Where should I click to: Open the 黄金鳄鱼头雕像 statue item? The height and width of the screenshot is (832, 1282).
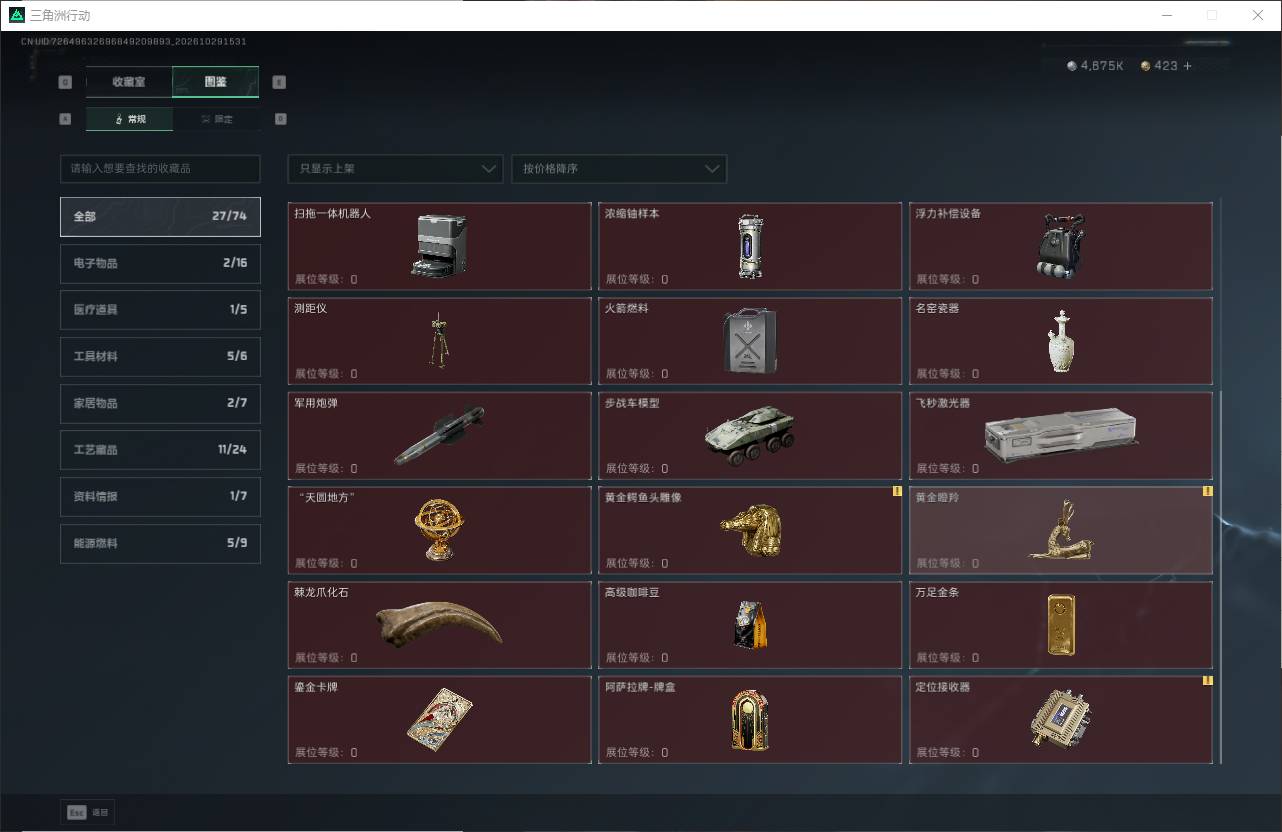coord(750,530)
